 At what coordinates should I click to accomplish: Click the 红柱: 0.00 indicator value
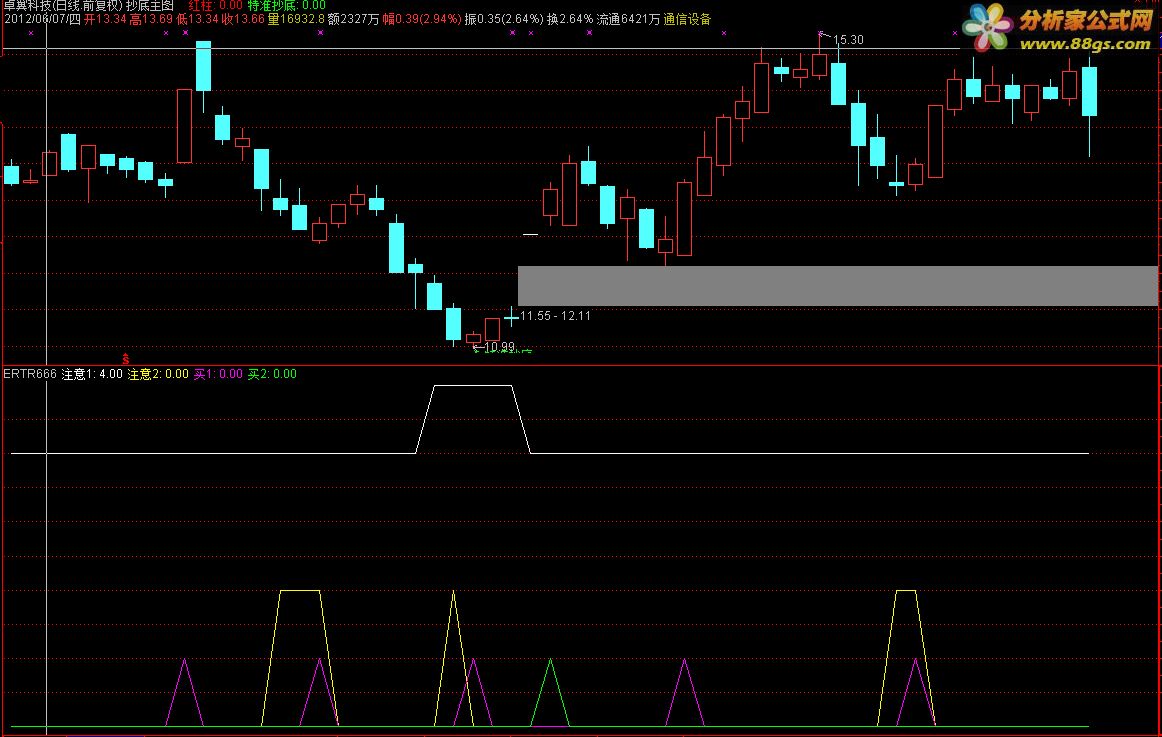pyautogui.click(x=216, y=5)
